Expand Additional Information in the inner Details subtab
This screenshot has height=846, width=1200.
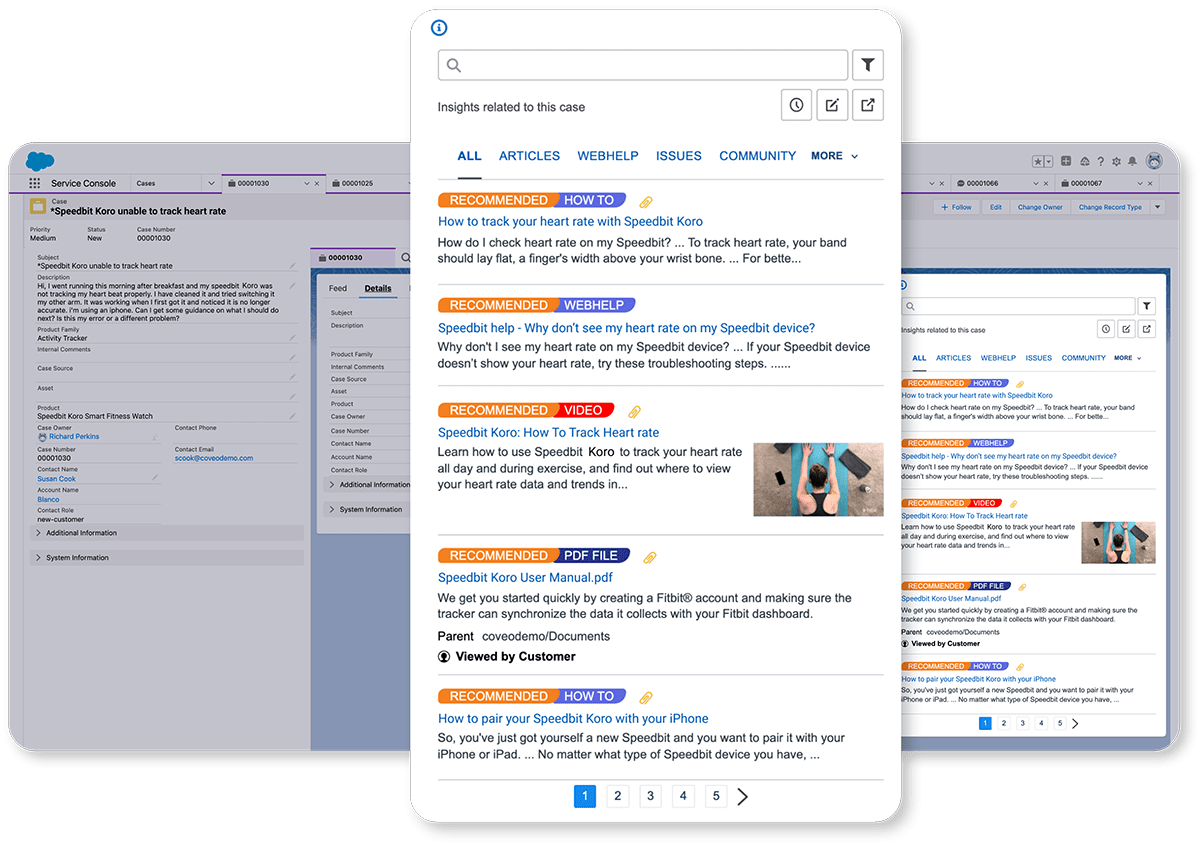[369, 485]
